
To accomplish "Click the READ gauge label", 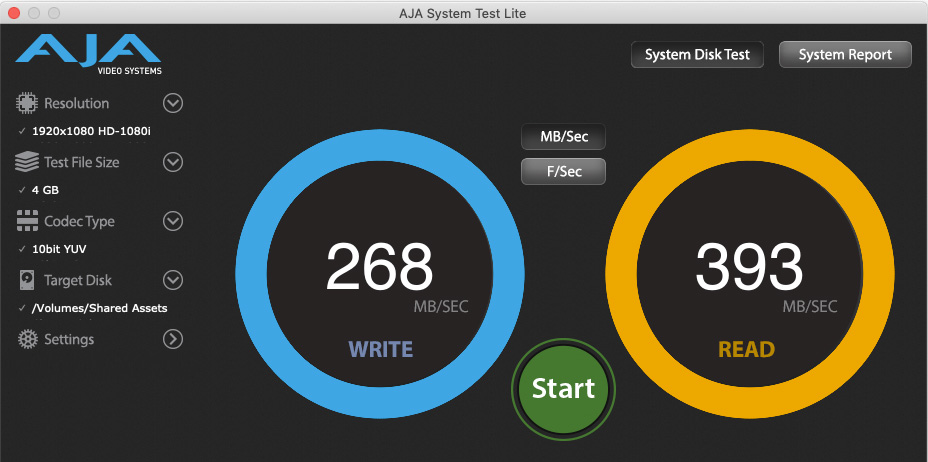I will pyautogui.click(x=746, y=349).
